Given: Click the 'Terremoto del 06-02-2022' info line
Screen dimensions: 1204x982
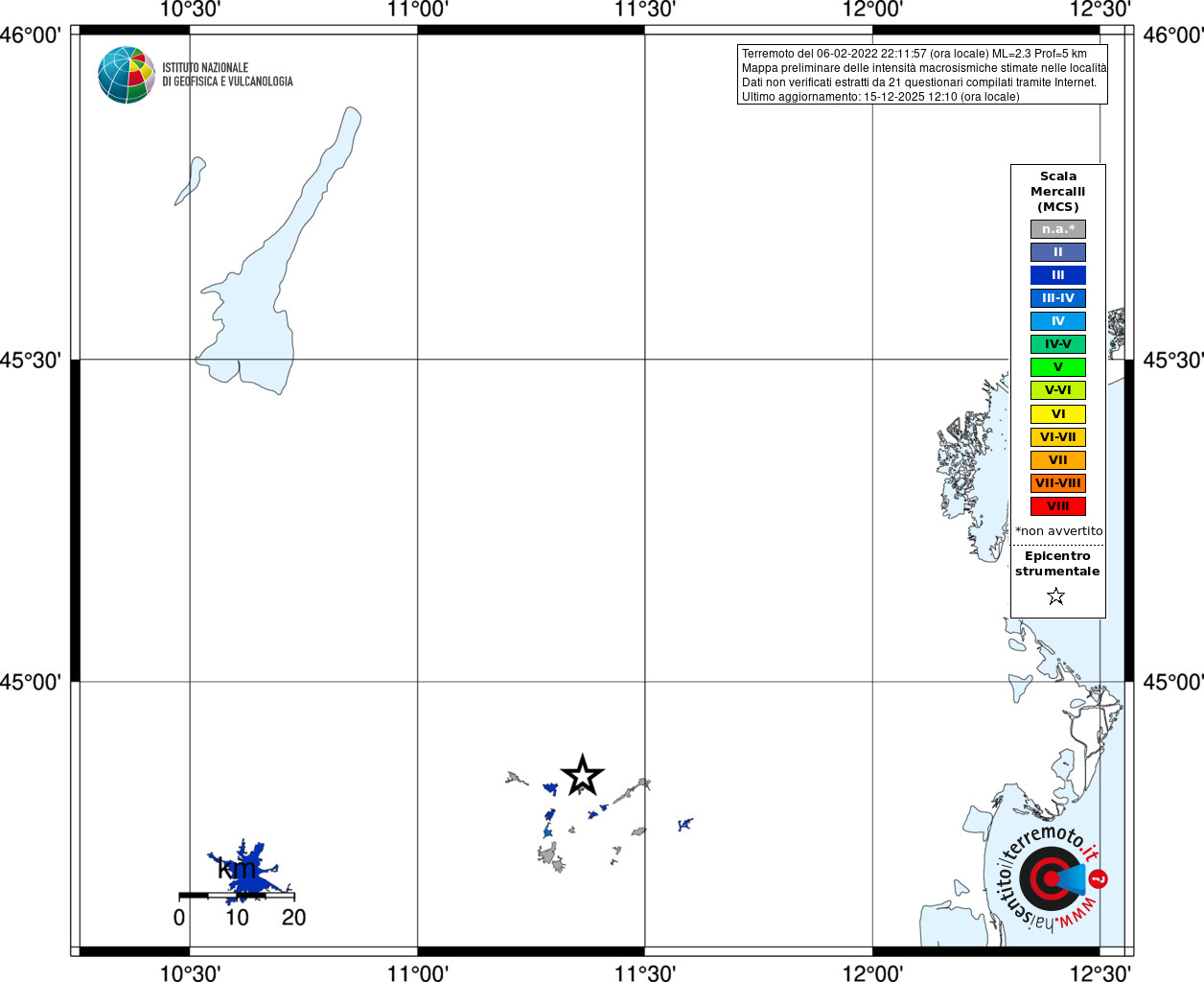Looking at the screenshot, I should tap(915, 54).
